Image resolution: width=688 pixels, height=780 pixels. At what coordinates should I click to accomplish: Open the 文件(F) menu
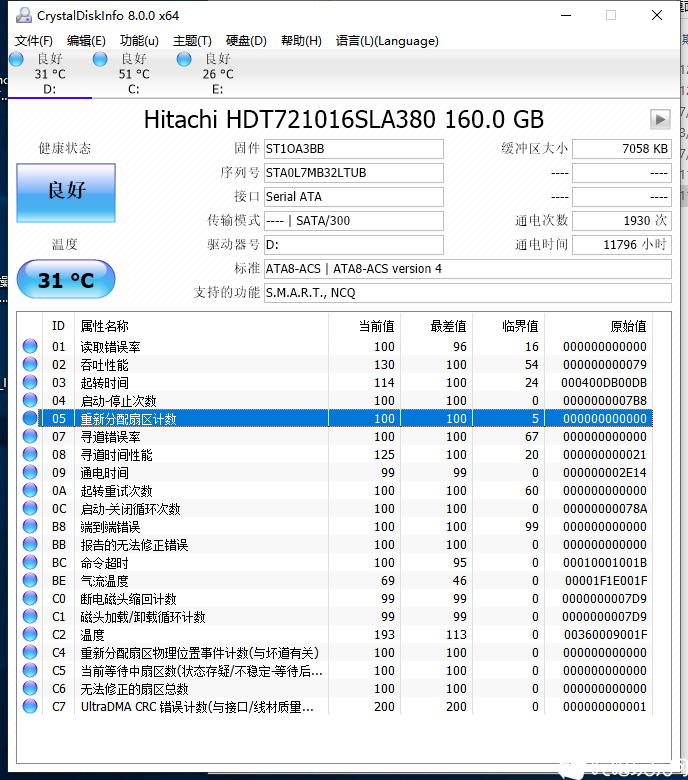click(x=33, y=41)
